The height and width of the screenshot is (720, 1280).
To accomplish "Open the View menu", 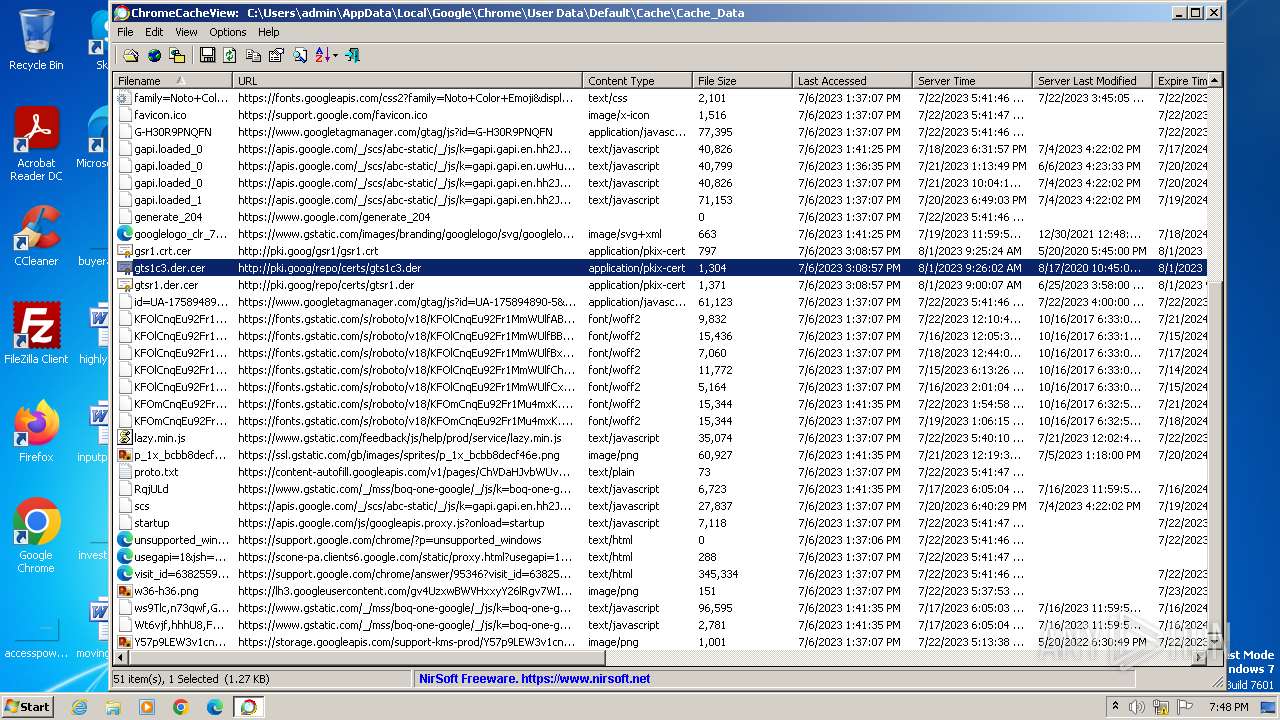I will pyautogui.click(x=186, y=32).
